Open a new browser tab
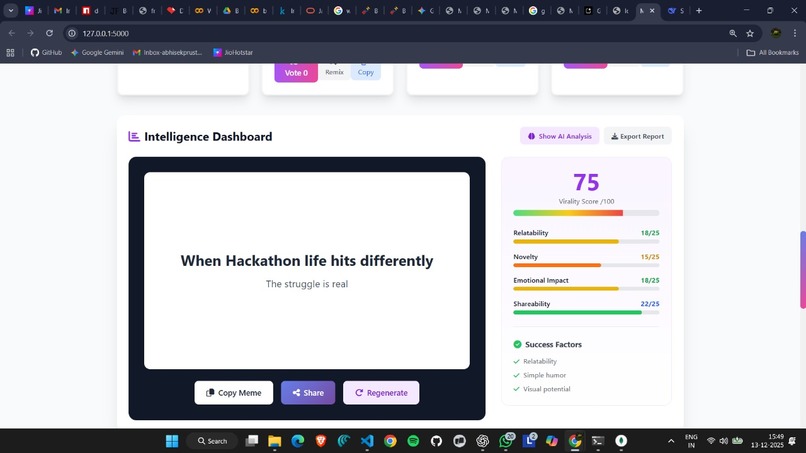This screenshot has width=806, height=453. pyautogui.click(x=699, y=10)
